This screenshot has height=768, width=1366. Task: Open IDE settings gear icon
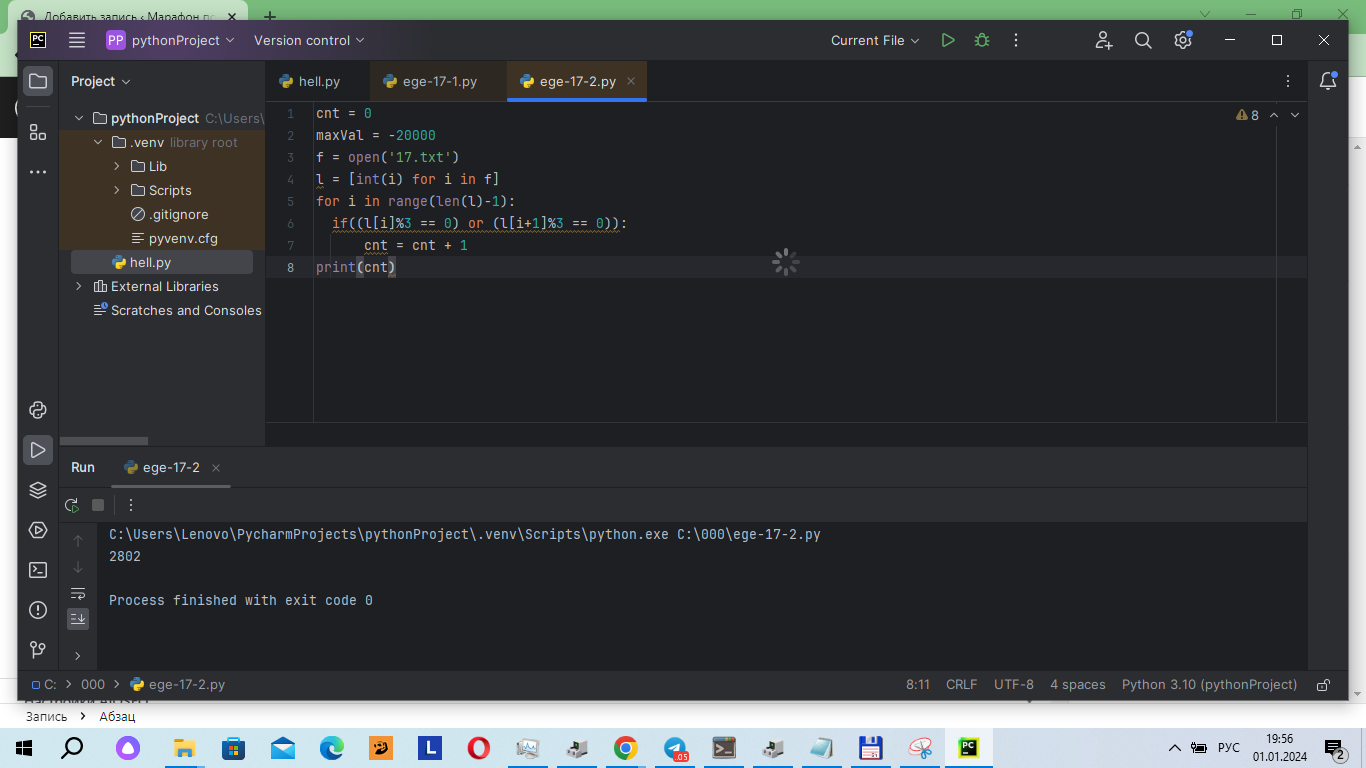click(x=1183, y=40)
